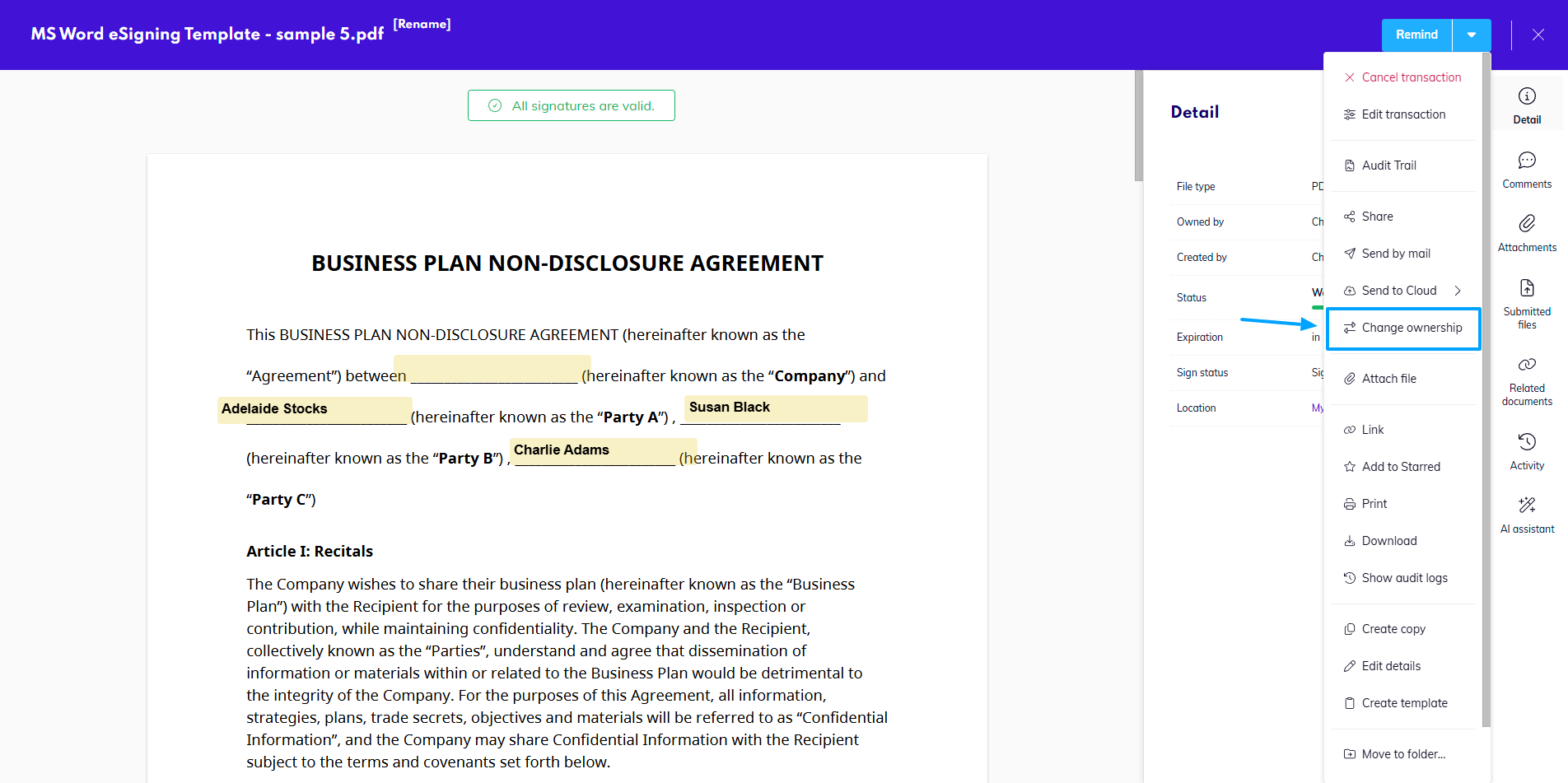Viewport: 1568px width, 783px height.
Task: Click the blank Company name field
Action: (x=492, y=370)
